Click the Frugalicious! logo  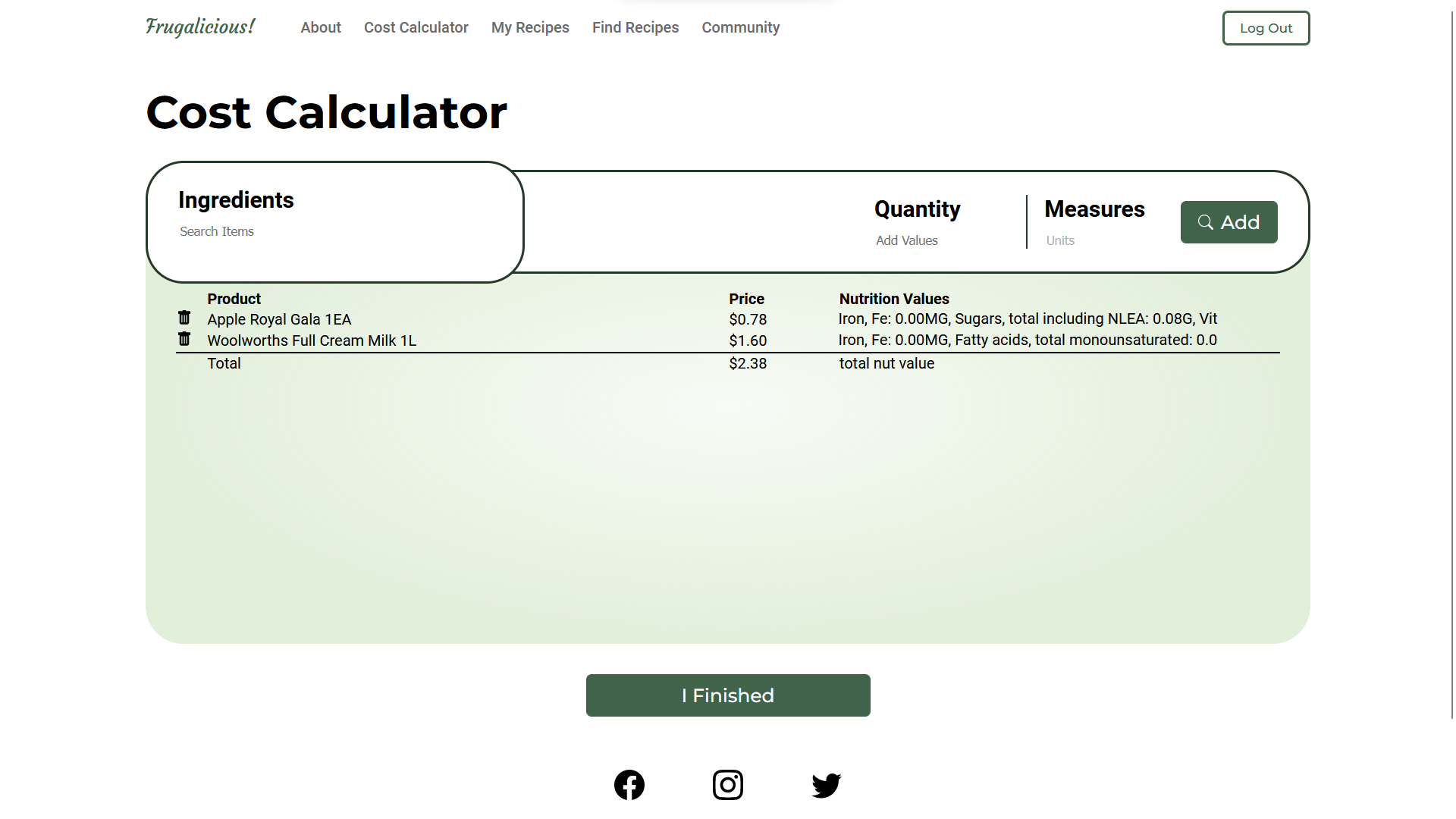(x=200, y=27)
